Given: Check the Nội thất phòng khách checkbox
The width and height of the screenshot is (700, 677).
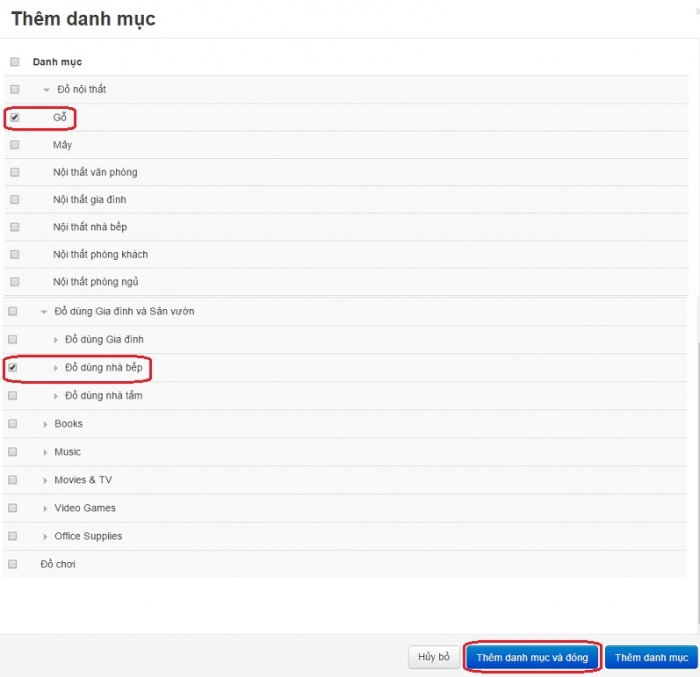Looking at the screenshot, I should point(15,254).
